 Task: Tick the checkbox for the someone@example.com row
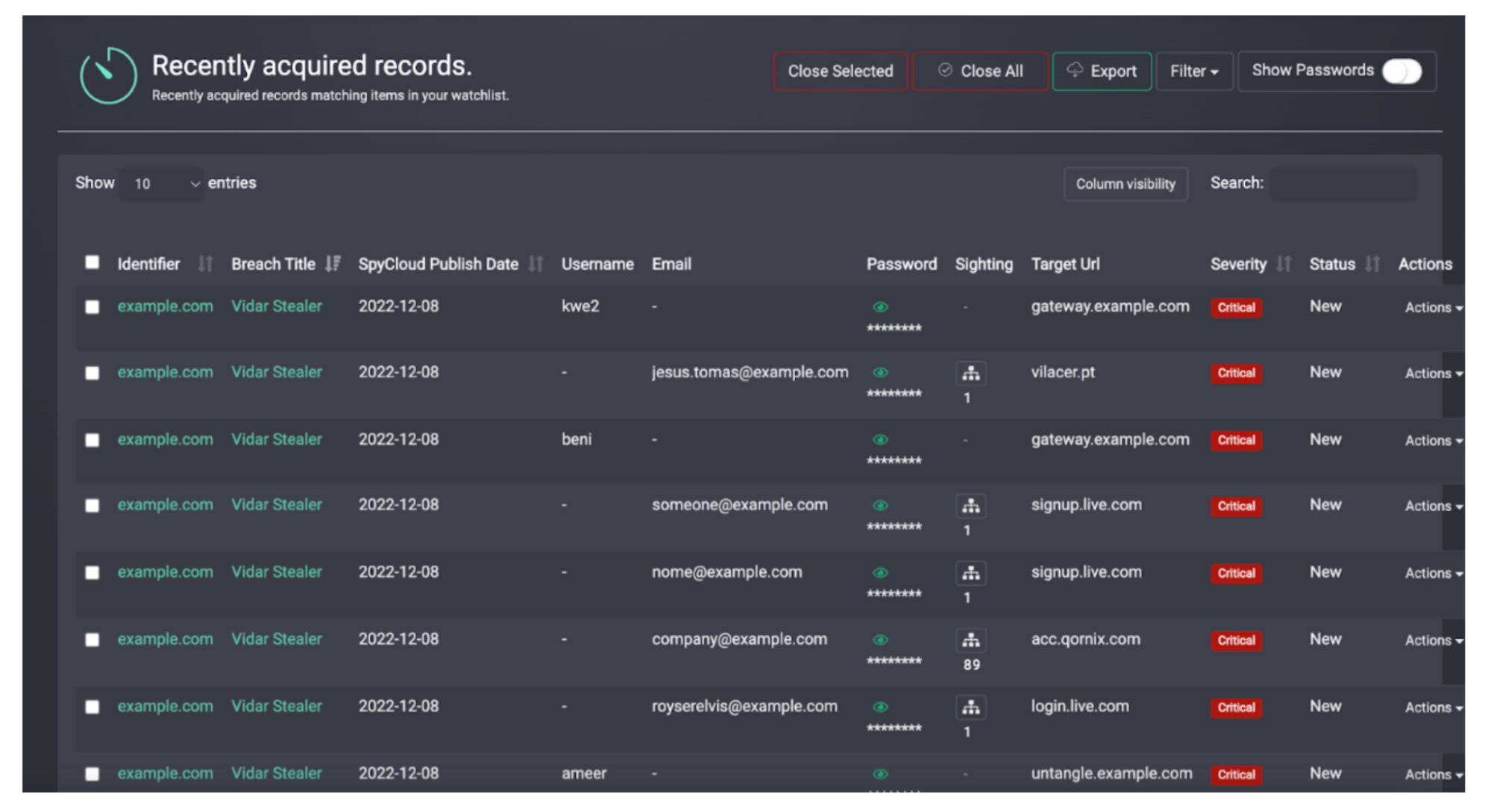coord(92,506)
